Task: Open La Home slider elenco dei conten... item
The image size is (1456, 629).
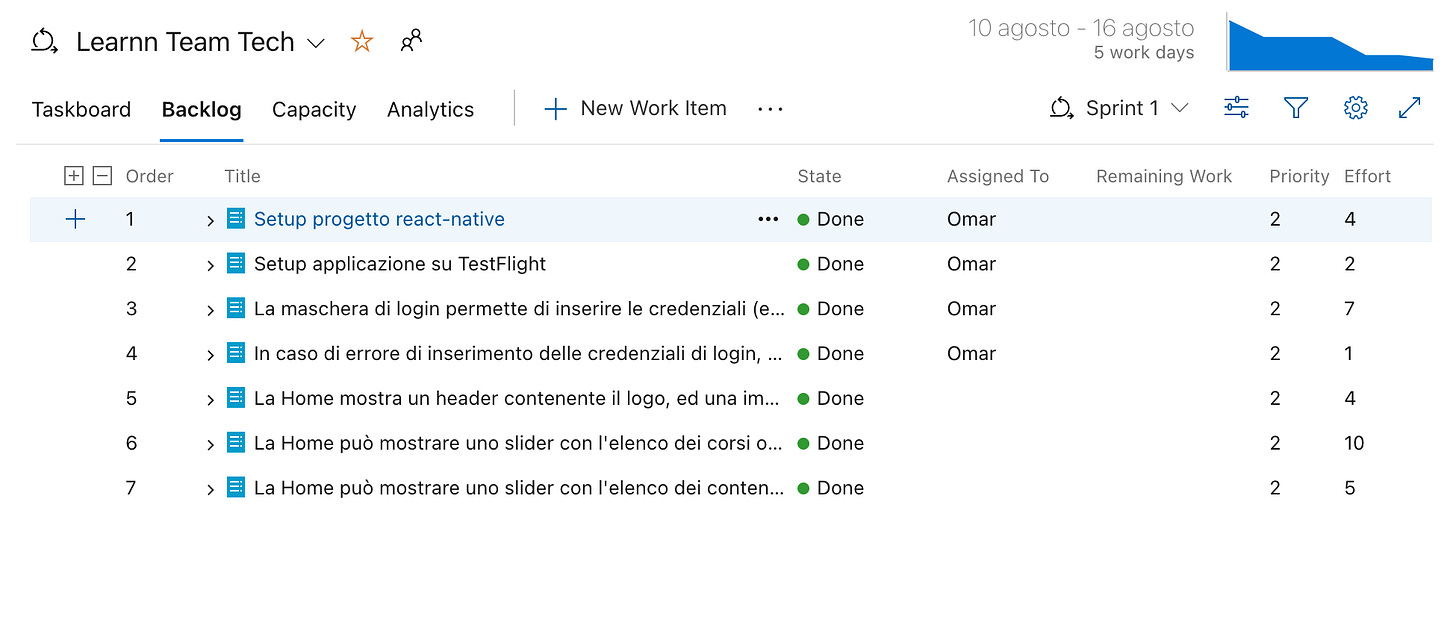Action: [519, 488]
